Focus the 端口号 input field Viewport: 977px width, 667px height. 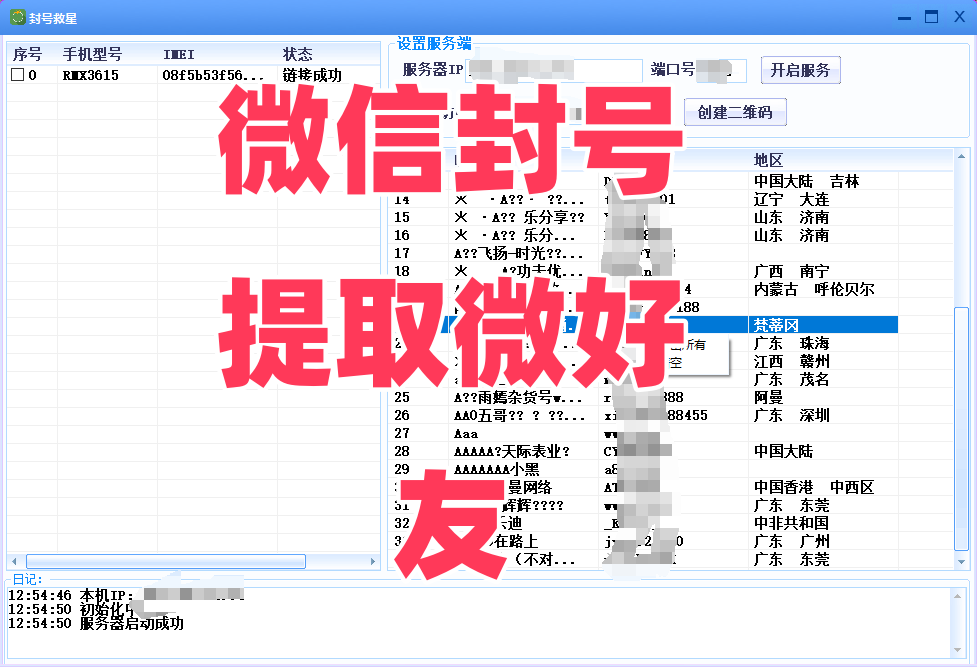point(721,70)
